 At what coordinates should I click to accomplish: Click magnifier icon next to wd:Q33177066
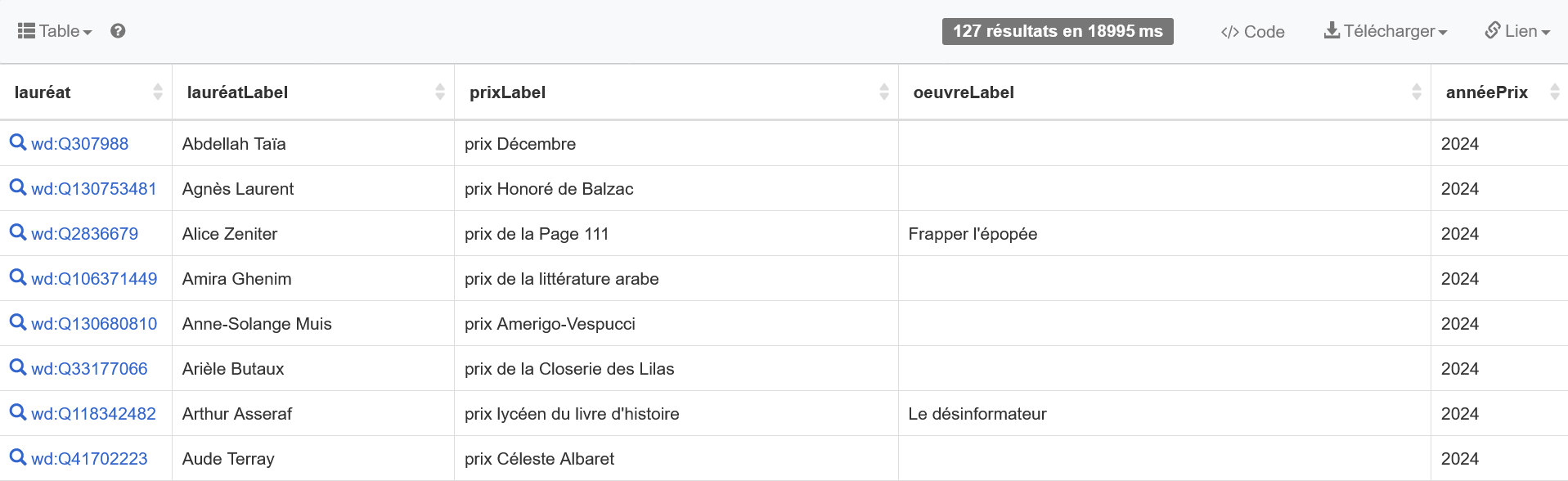pos(18,367)
